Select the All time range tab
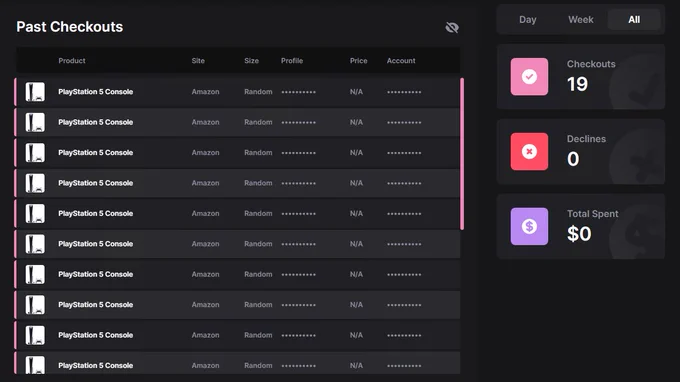Image resolution: width=680 pixels, height=382 pixels. click(634, 20)
